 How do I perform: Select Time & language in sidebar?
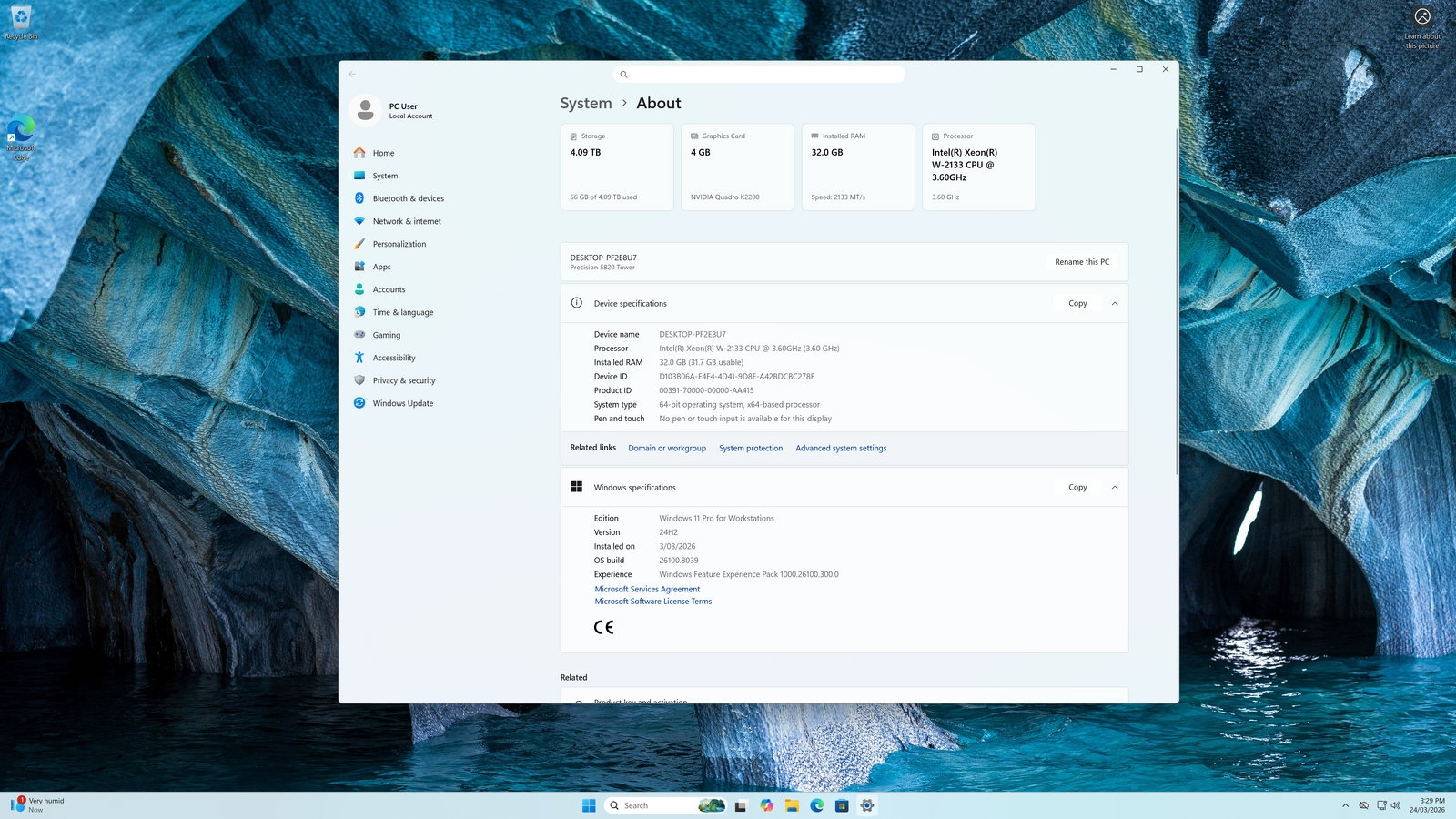click(x=402, y=312)
